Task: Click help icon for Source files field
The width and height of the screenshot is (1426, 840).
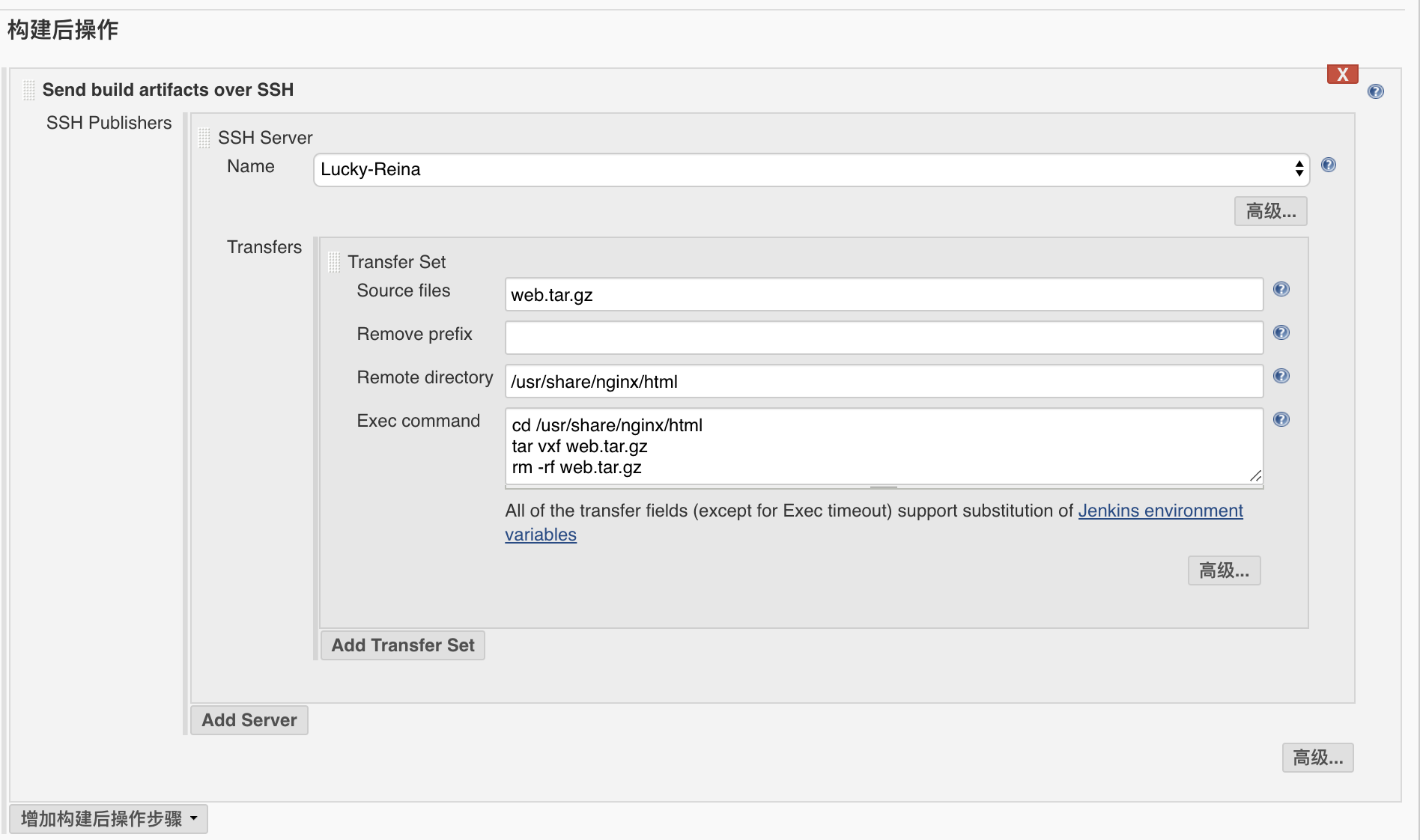Action: point(1281,290)
